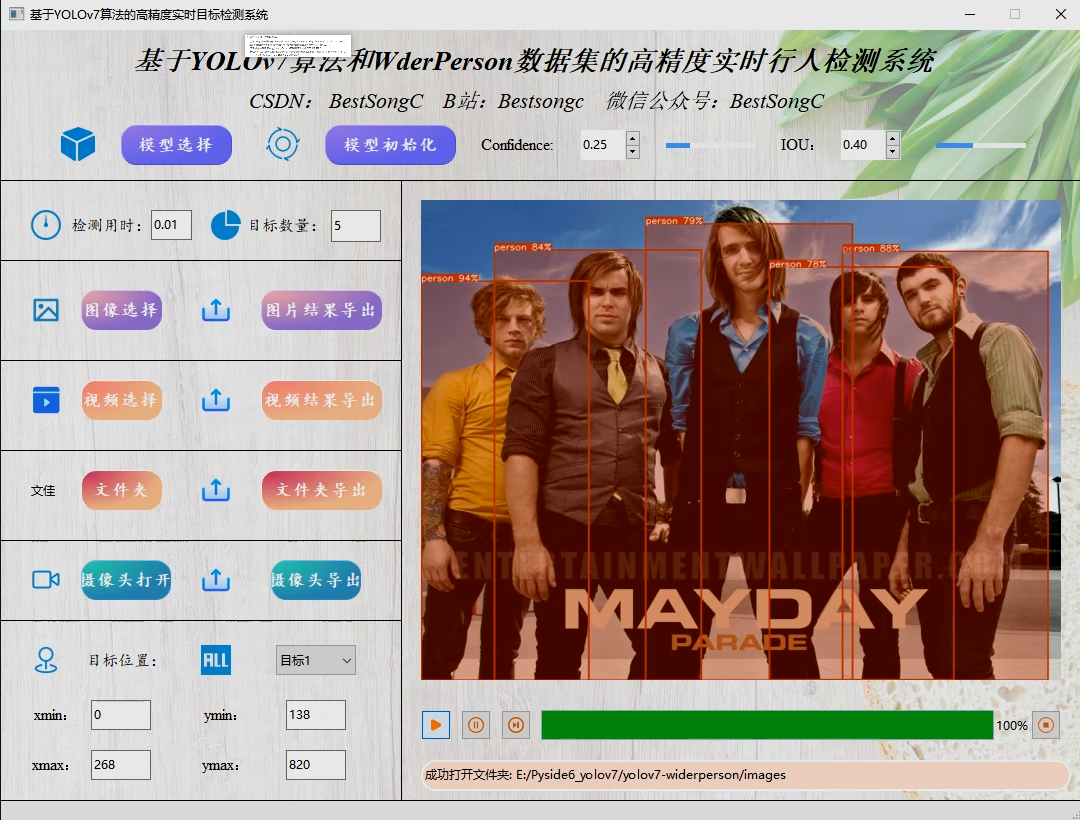Click the blue ALL icon
This screenshot has height=820, width=1080.
tap(216, 660)
